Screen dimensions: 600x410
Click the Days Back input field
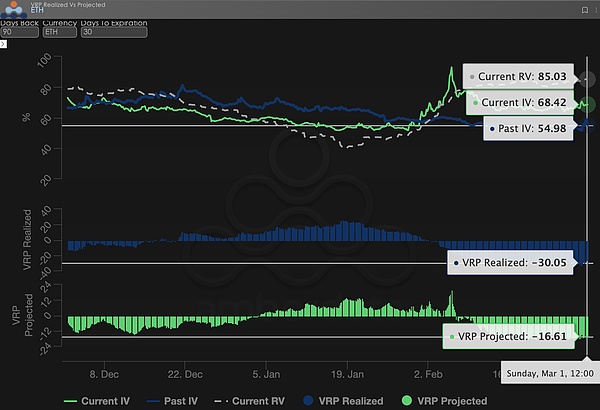pyautogui.click(x=19, y=31)
